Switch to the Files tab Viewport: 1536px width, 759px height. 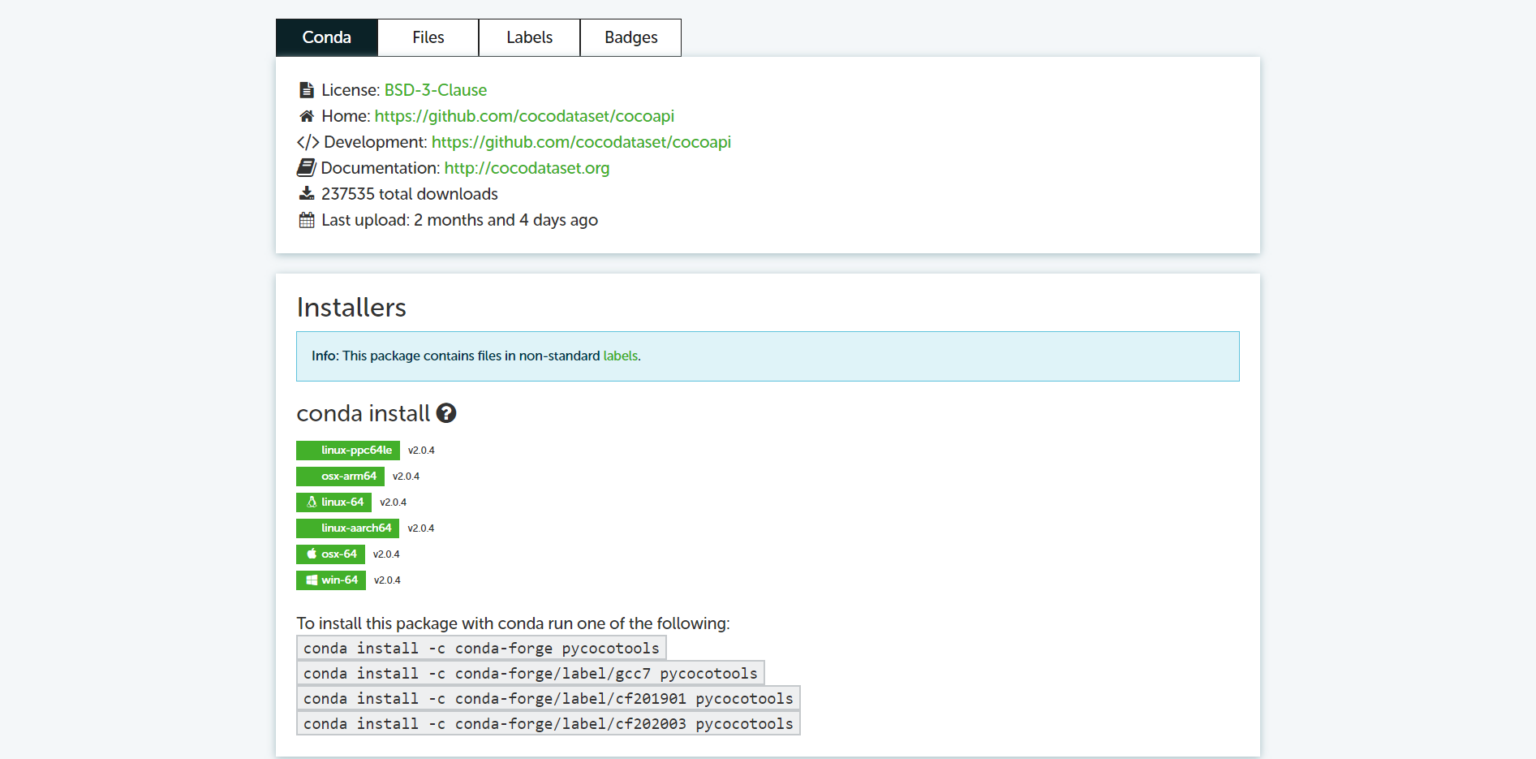point(428,37)
